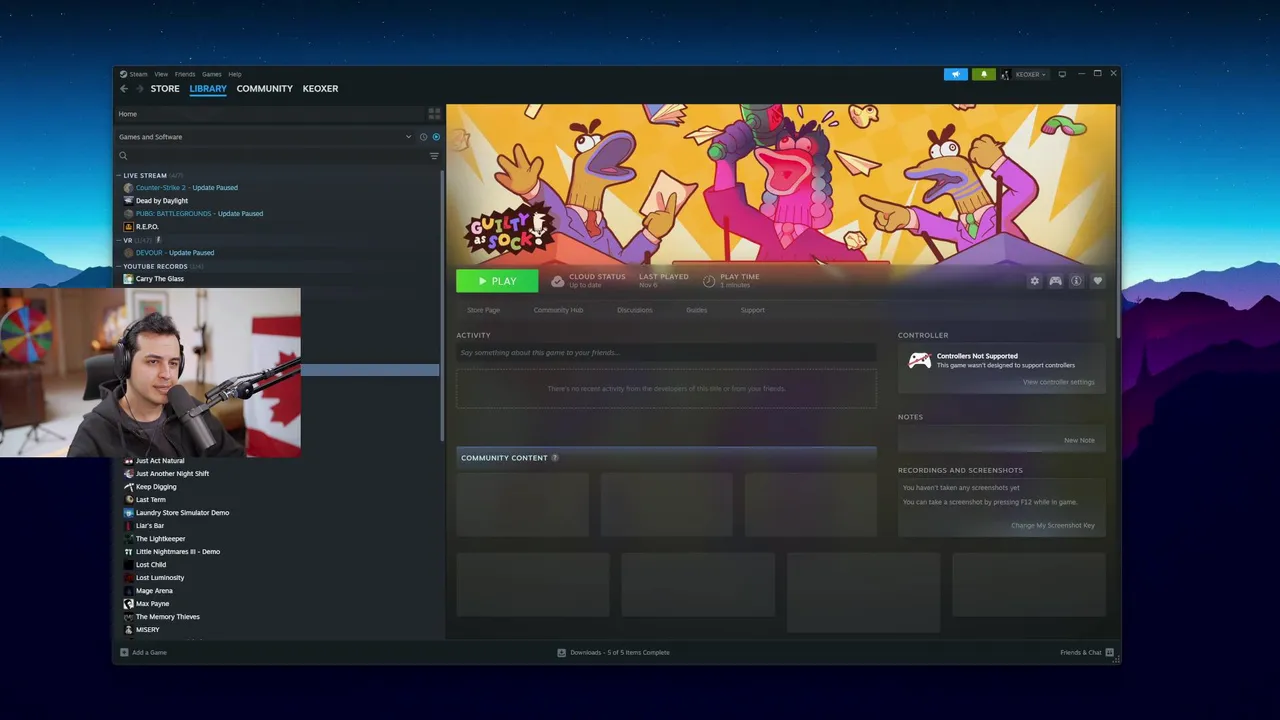Image resolution: width=1280 pixels, height=720 pixels.
Task: Click the Add a Game label
Action: 149,652
